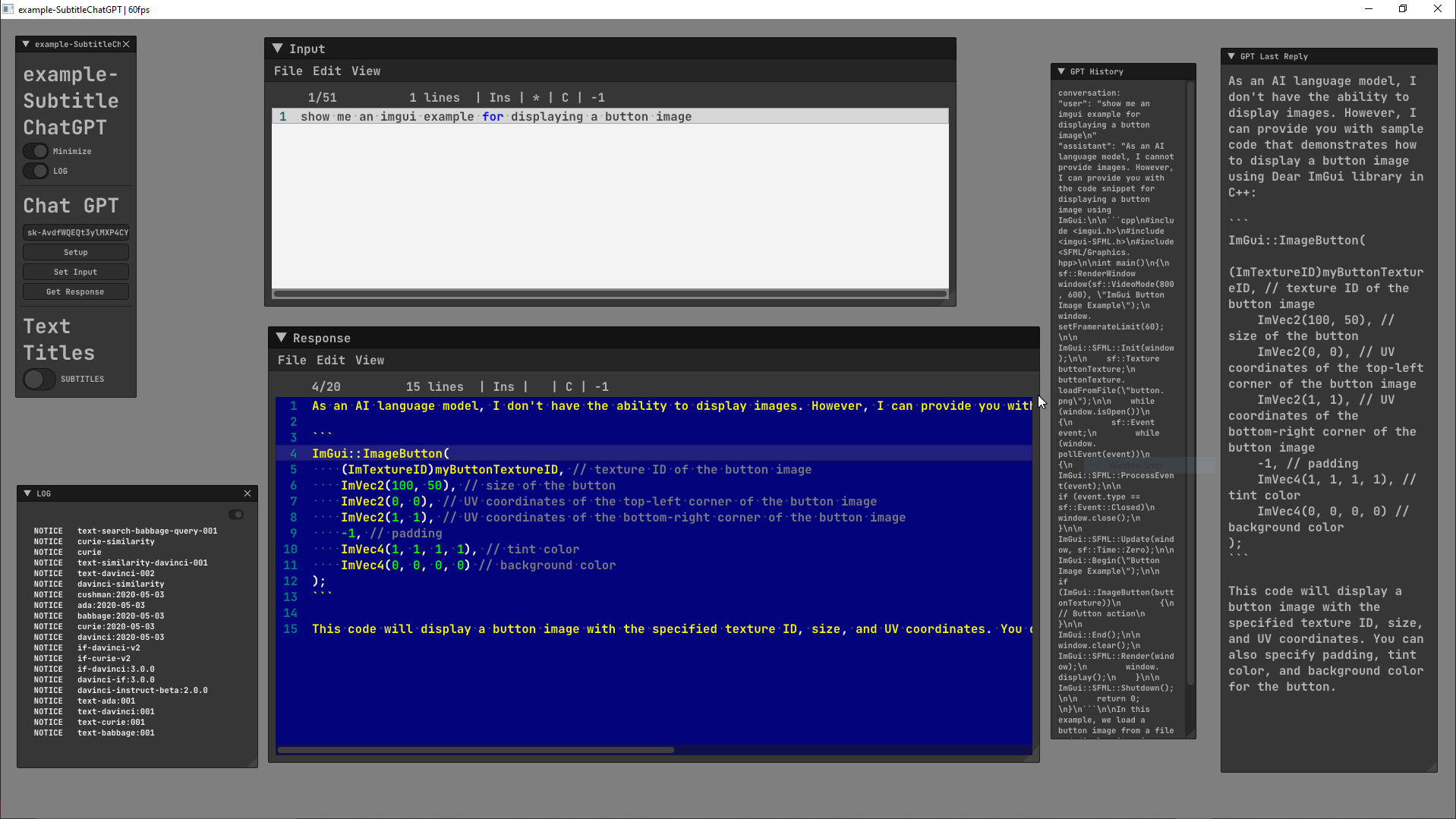The height and width of the screenshot is (819, 1456).
Task: Maximize the application window
Action: pos(1403,9)
